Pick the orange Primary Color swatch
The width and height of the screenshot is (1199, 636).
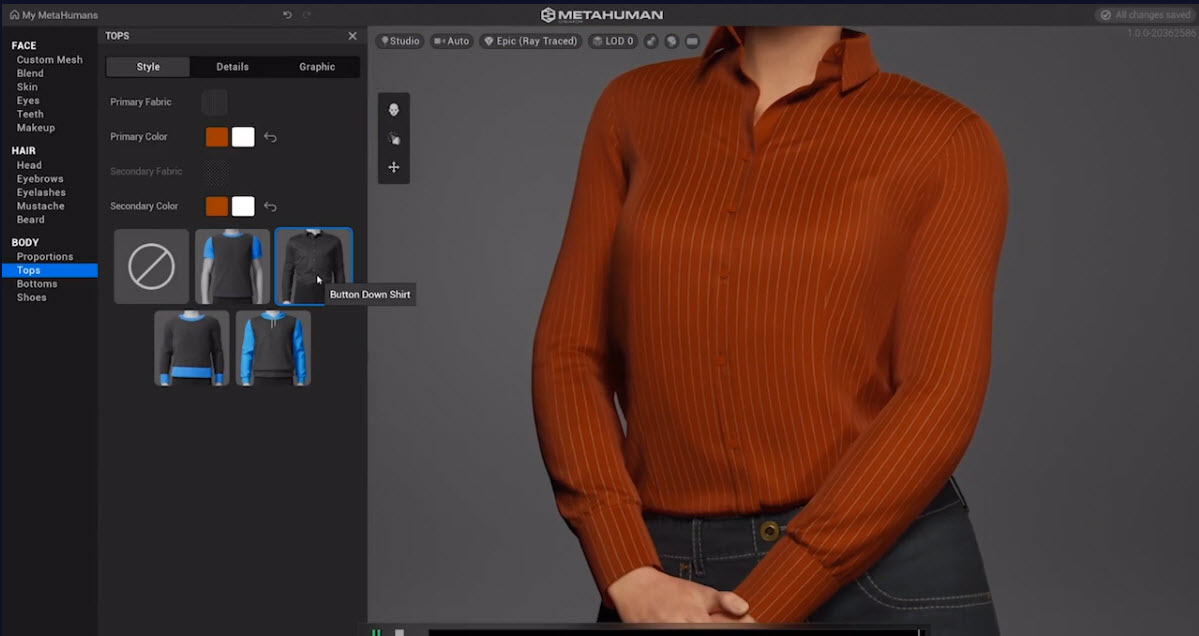(x=217, y=138)
